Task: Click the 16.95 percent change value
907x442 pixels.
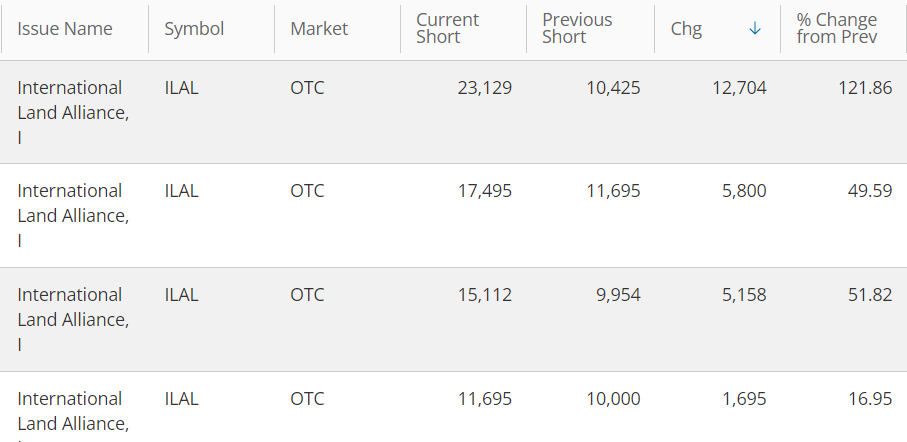Action: [x=870, y=399]
